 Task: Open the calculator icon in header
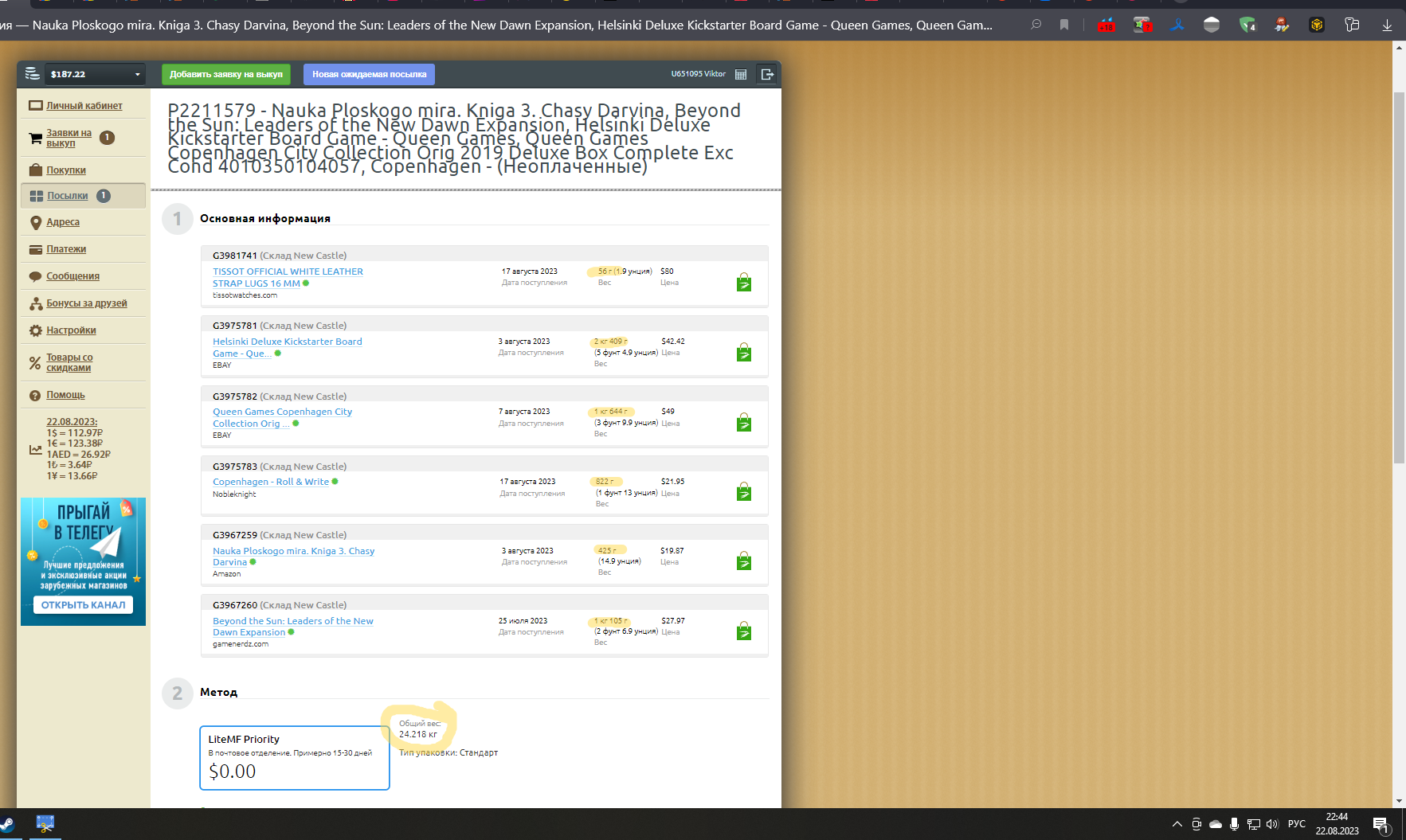741,74
